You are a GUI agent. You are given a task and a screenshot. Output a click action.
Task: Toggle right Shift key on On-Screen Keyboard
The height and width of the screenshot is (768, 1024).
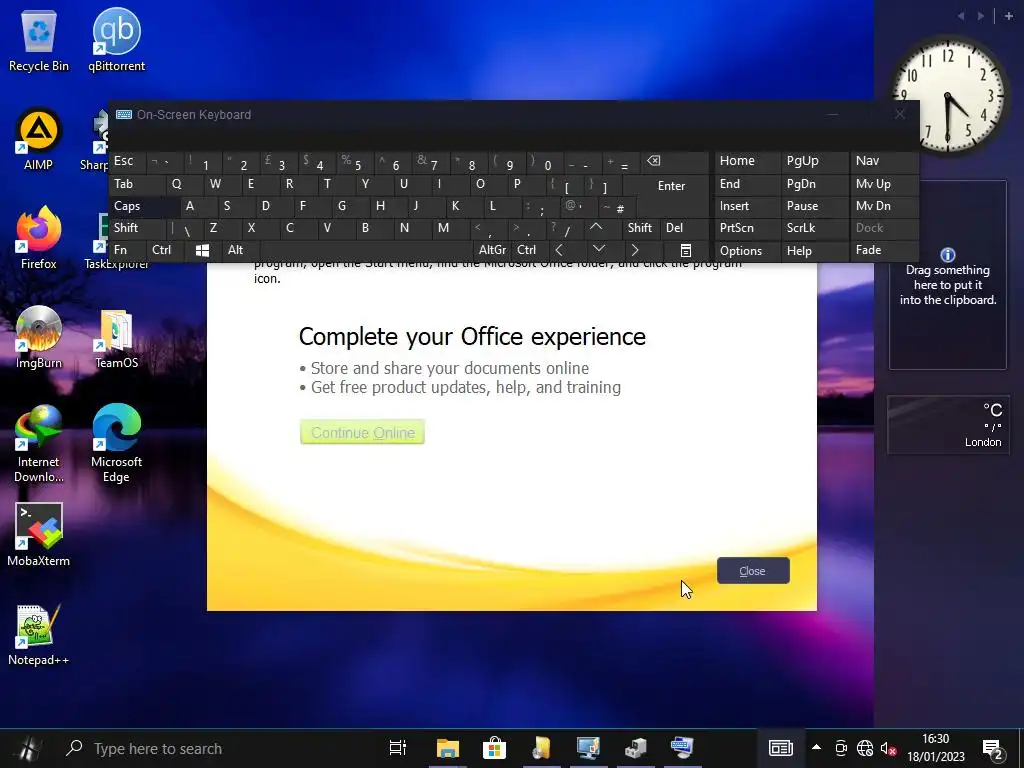pyautogui.click(x=640, y=228)
